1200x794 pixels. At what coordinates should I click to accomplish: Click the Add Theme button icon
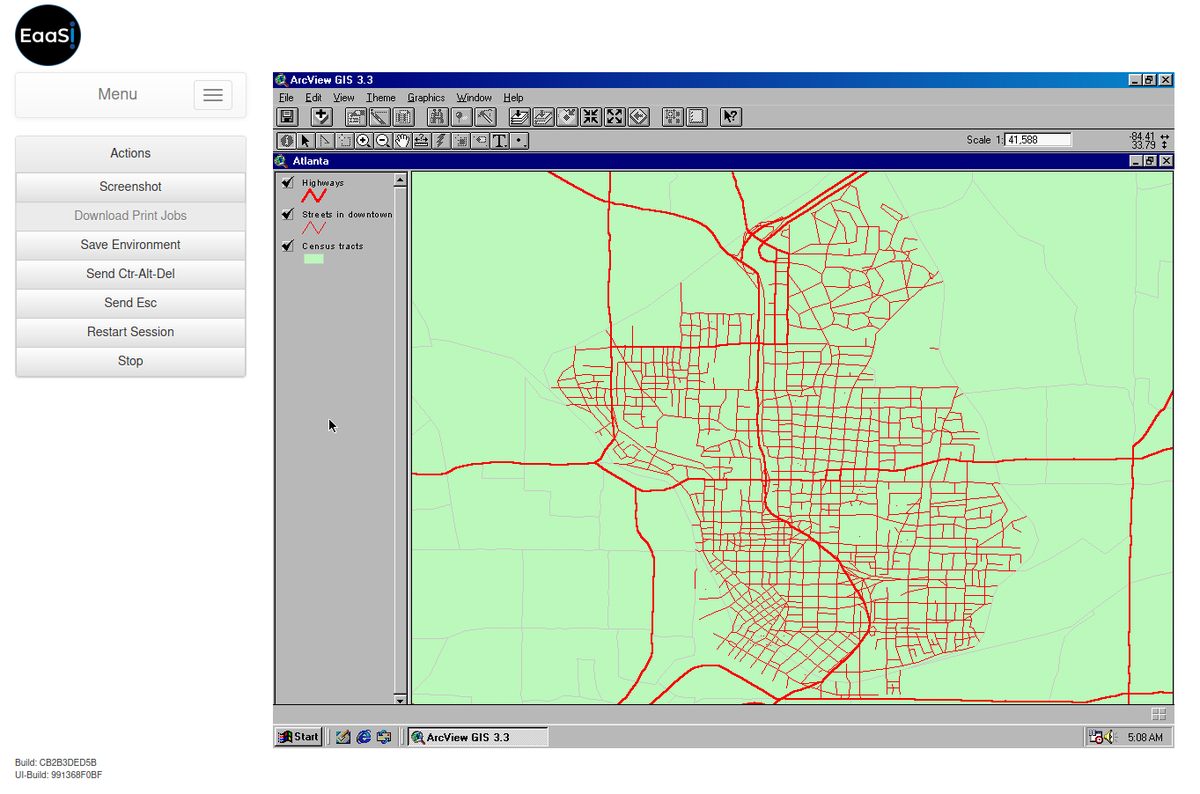[321, 117]
